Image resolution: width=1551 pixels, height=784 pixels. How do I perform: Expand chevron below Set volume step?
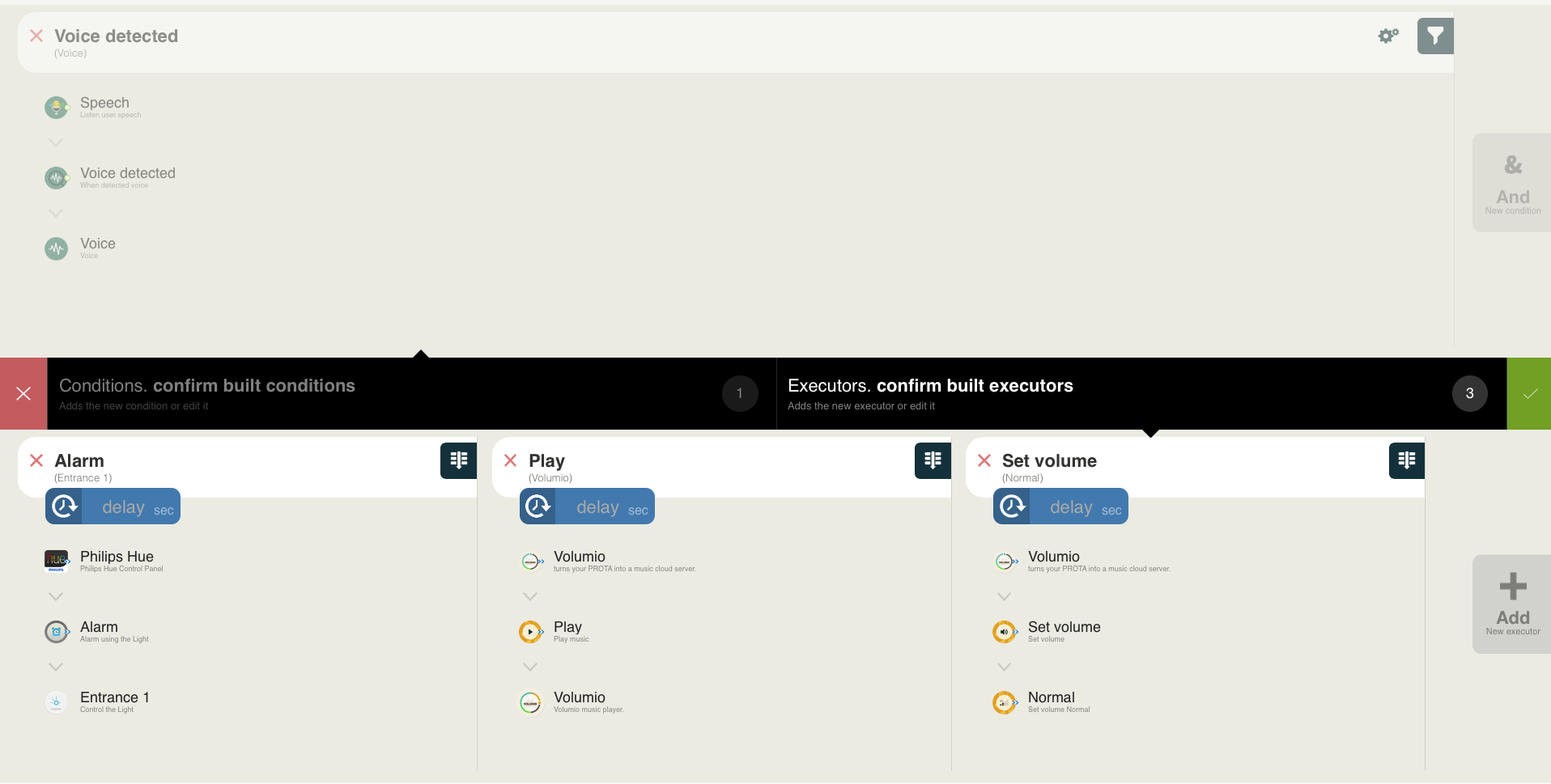coord(1005,667)
